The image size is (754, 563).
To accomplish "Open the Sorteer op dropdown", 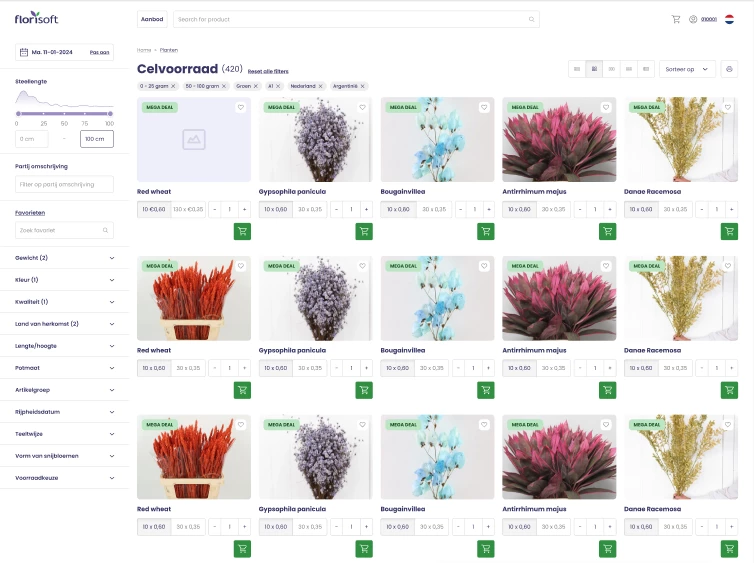I will [689, 69].
